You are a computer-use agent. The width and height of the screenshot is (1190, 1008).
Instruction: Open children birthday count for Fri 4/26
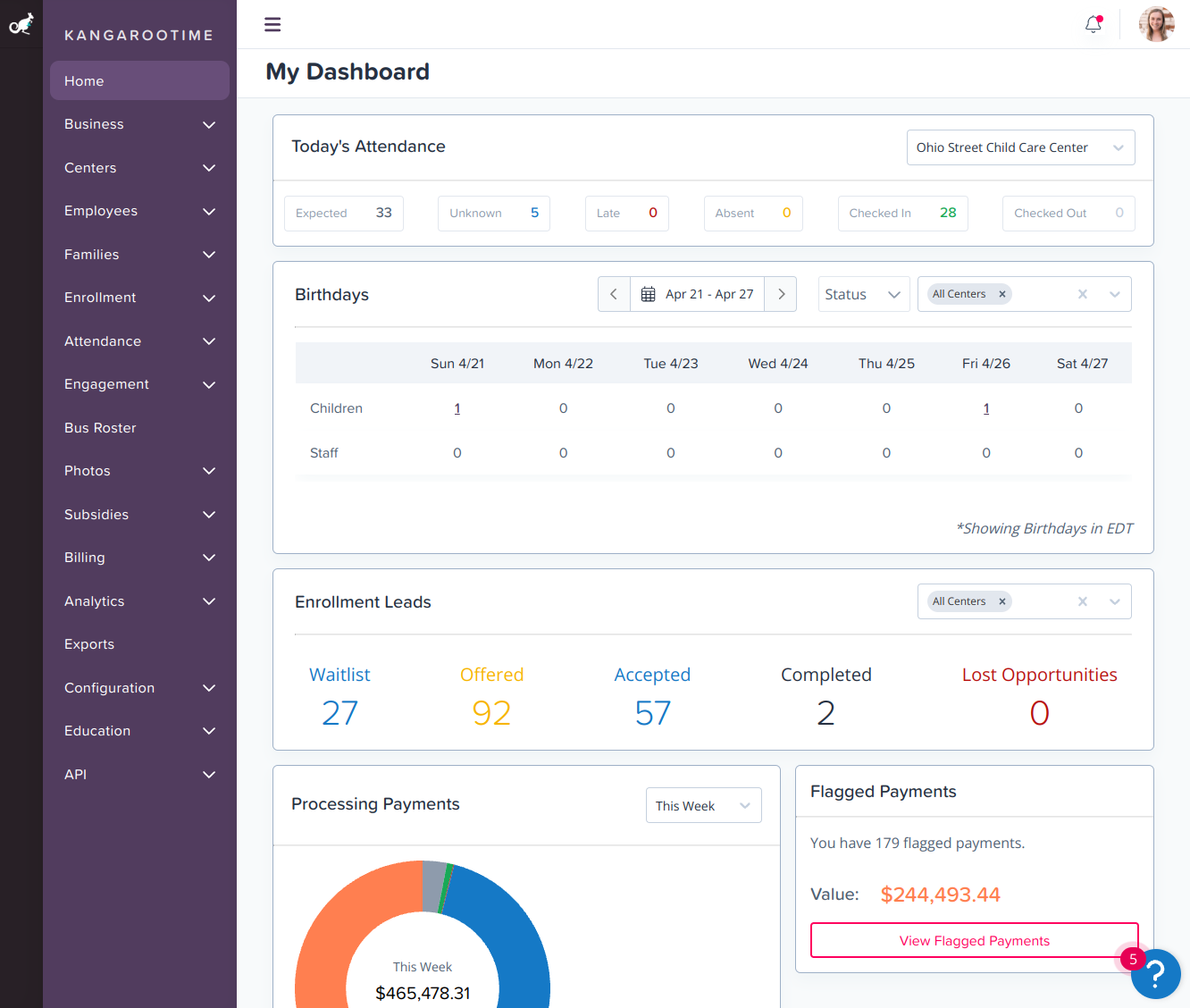pyautogui.click(x=986, y=408)
